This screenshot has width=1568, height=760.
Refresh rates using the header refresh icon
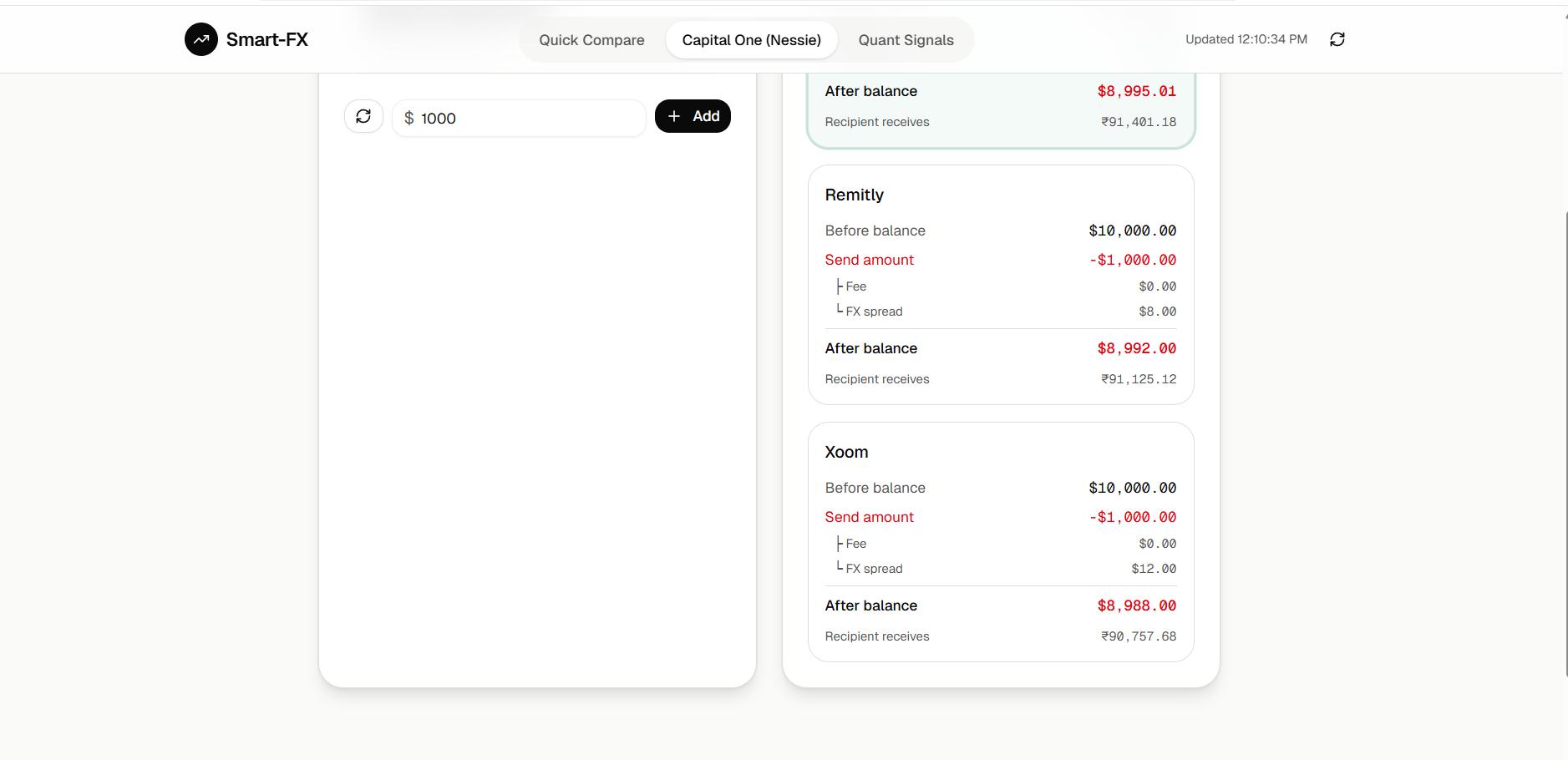click(1337, 39)
